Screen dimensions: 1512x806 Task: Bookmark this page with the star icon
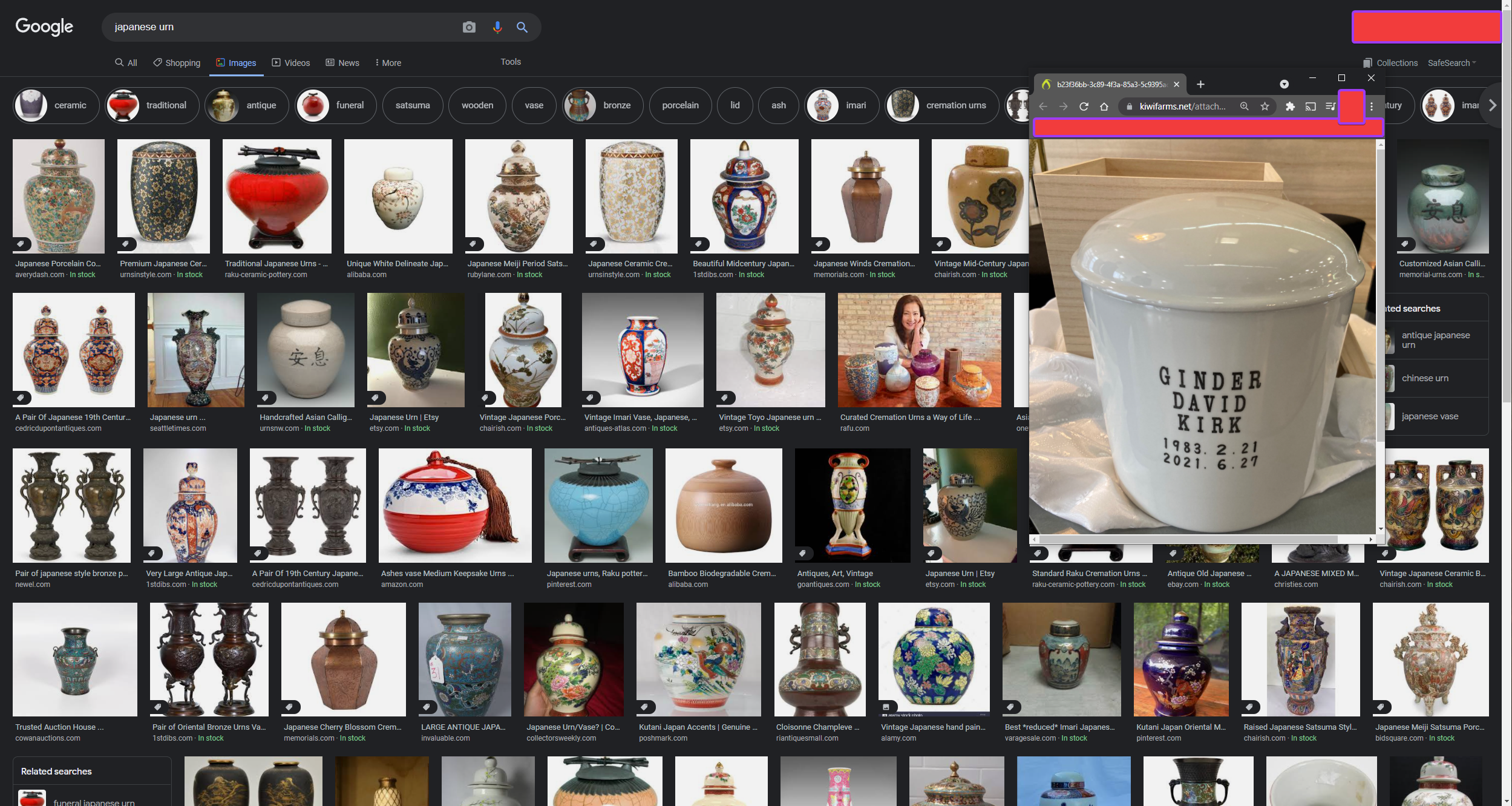point(1265,106)
